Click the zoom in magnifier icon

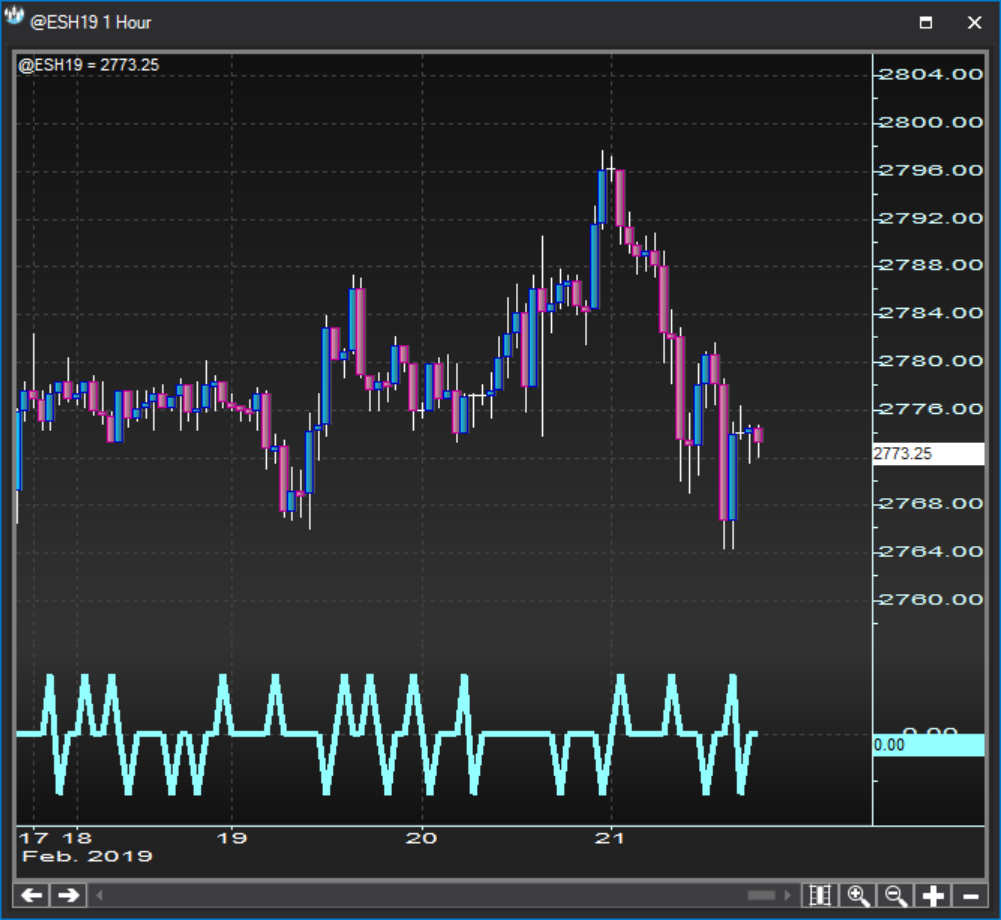(857, 895)
